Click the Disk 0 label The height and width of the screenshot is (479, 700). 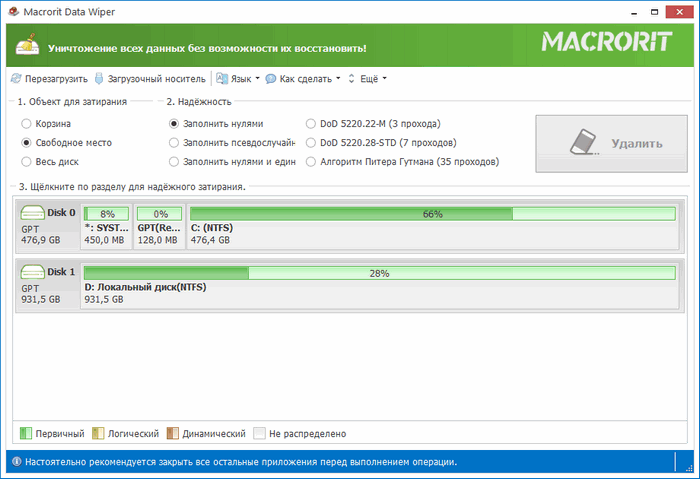tap(61, 212)
